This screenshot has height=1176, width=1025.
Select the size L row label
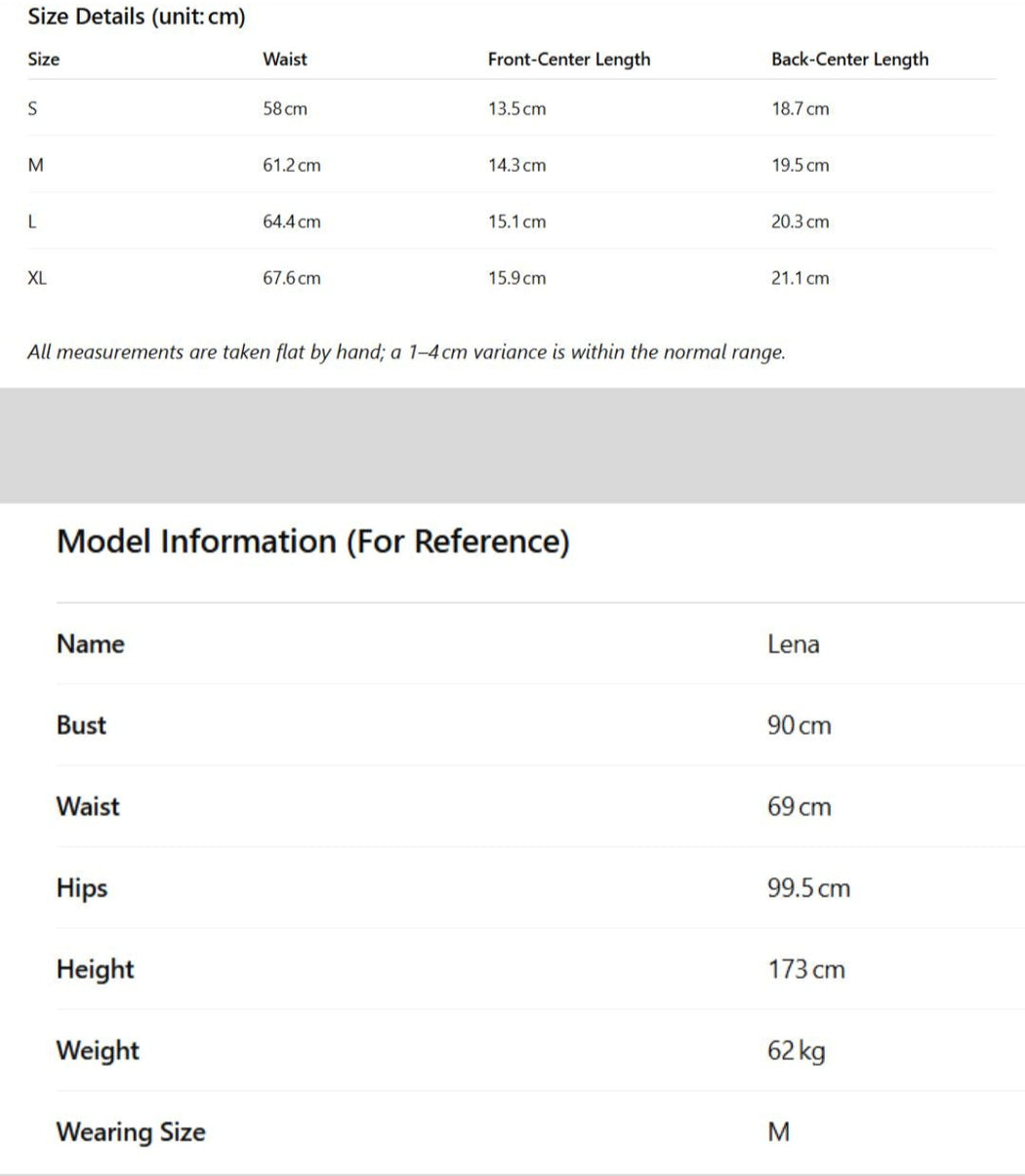(x=32, y=223)
